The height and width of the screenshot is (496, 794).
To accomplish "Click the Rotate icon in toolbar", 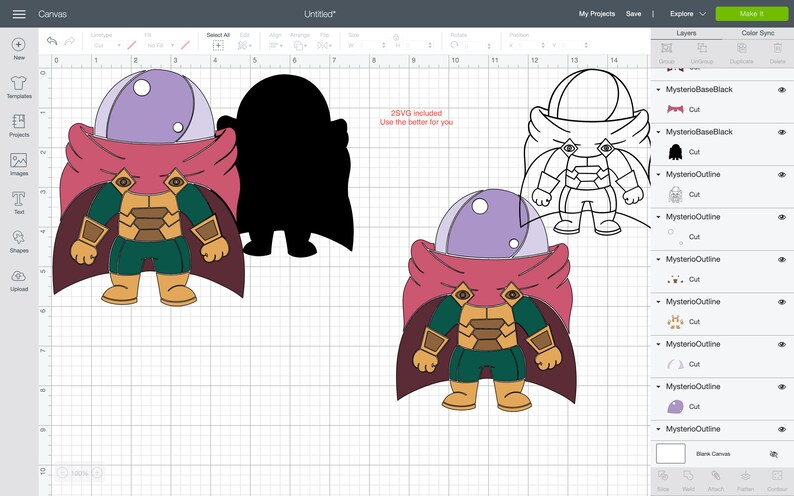I will 454,45.
